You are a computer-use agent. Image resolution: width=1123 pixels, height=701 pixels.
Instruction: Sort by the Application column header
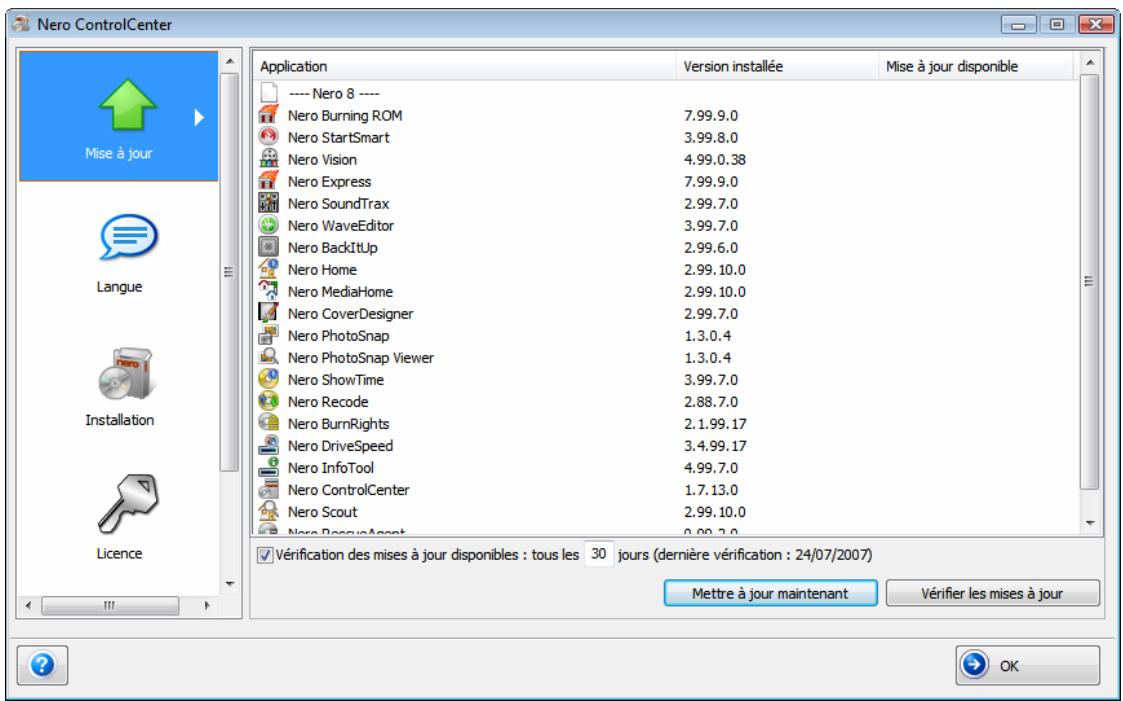(464, 67)
